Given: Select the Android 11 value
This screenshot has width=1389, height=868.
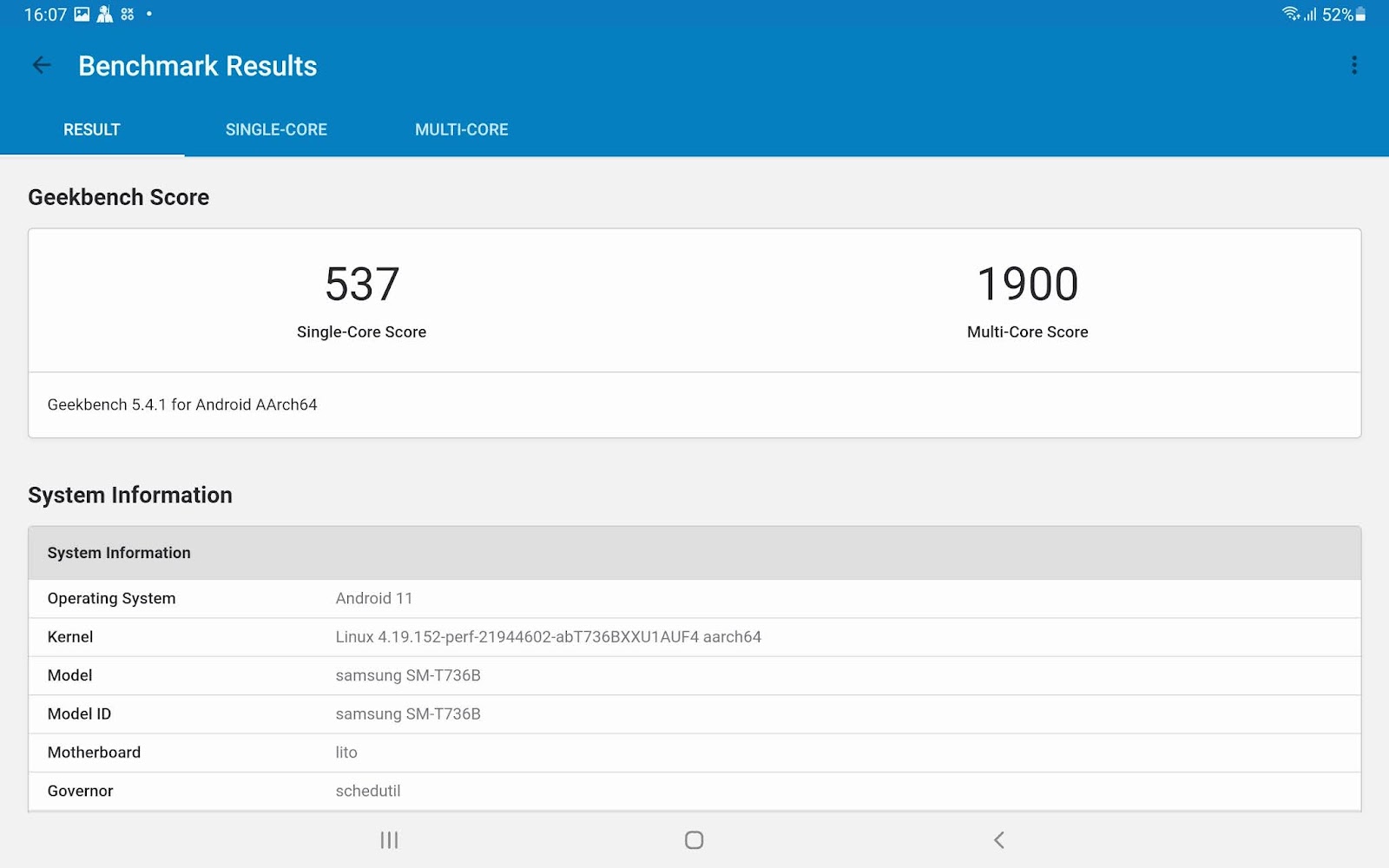Looking at the screenshot, I should (374, 598).
